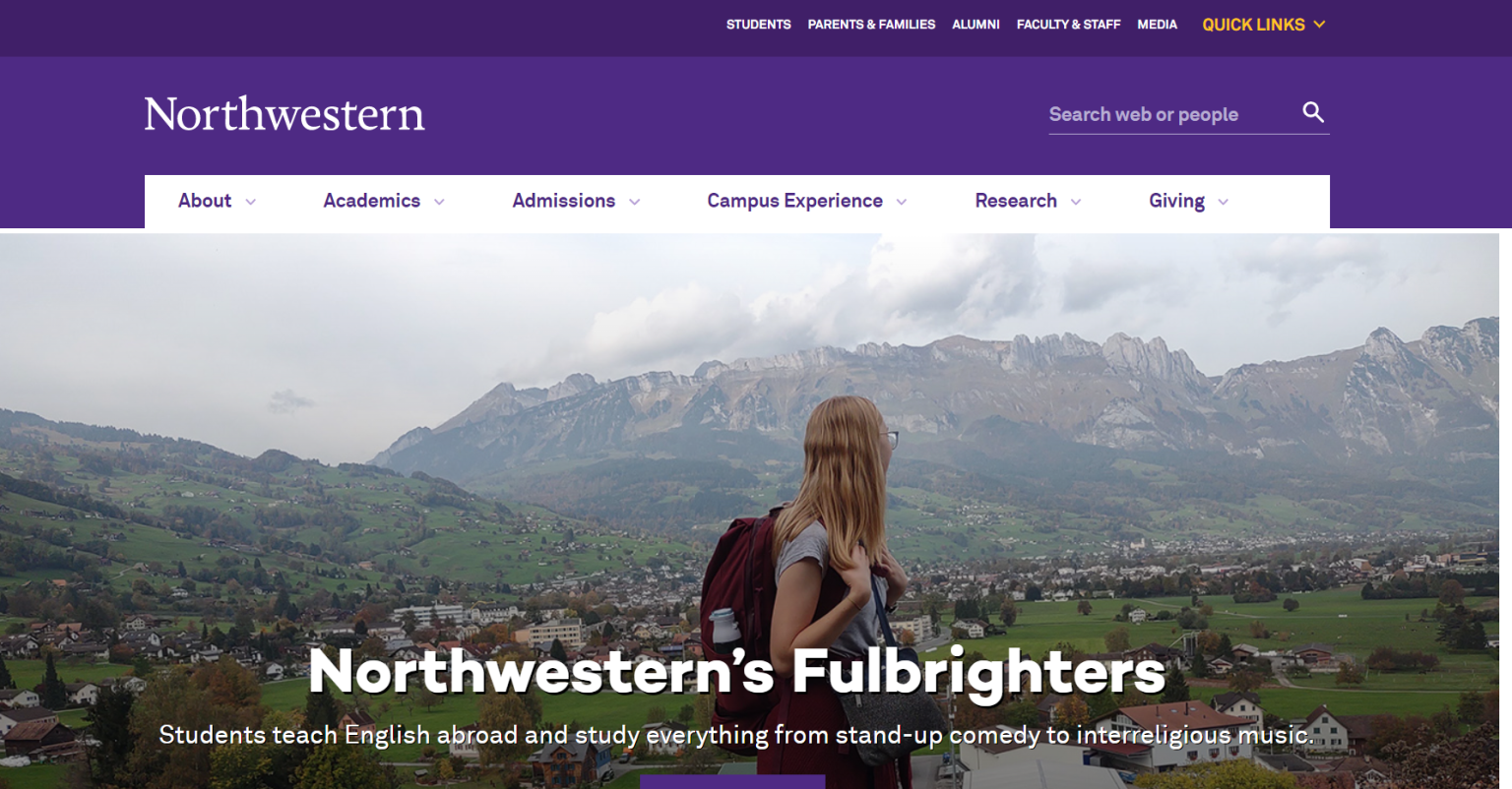Open the About menu item

click(205, 201)
